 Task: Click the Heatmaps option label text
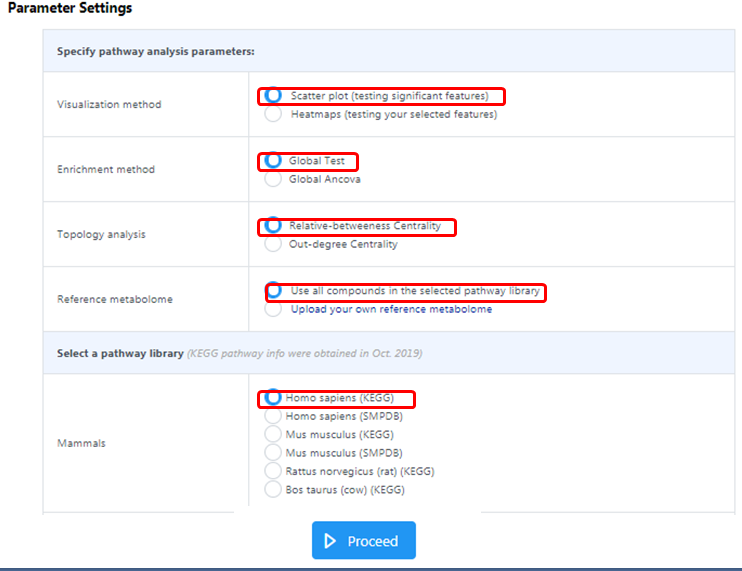393,114
